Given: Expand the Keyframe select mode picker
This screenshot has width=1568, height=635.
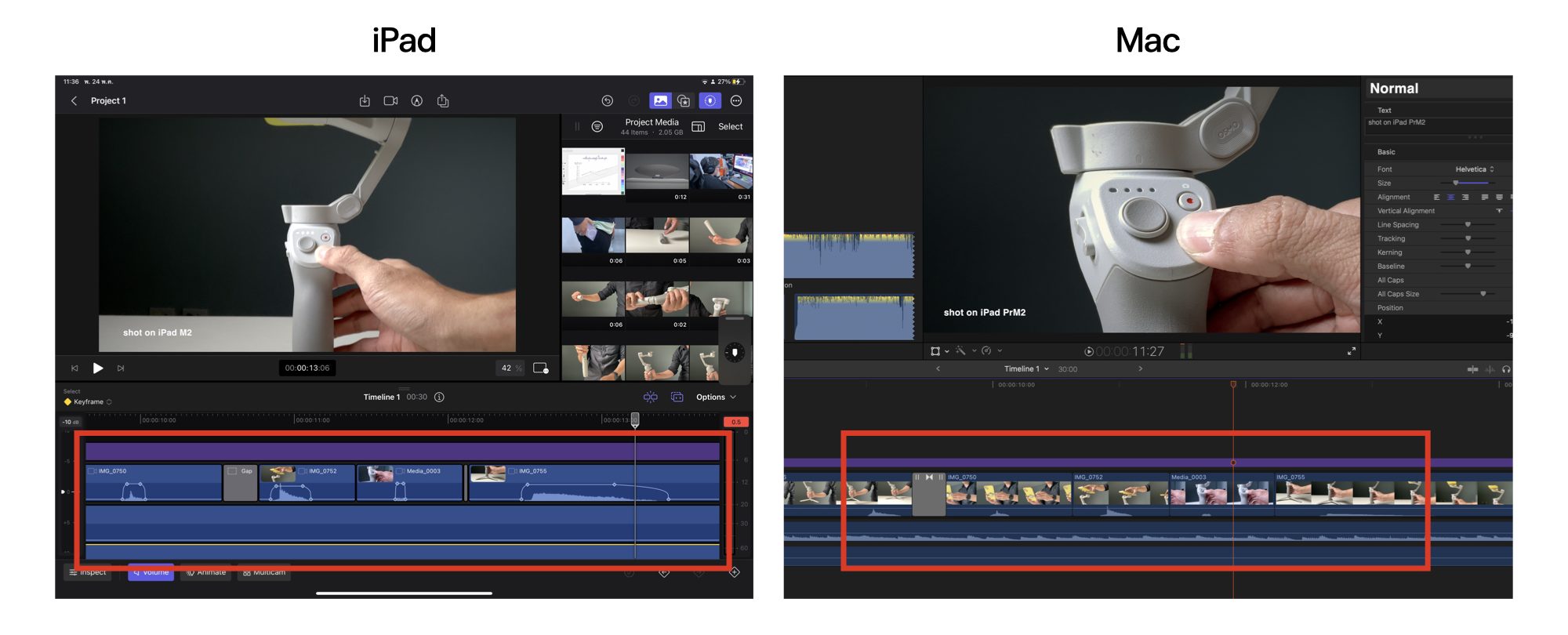Looking at the screenshot, I should click(89, 402).
